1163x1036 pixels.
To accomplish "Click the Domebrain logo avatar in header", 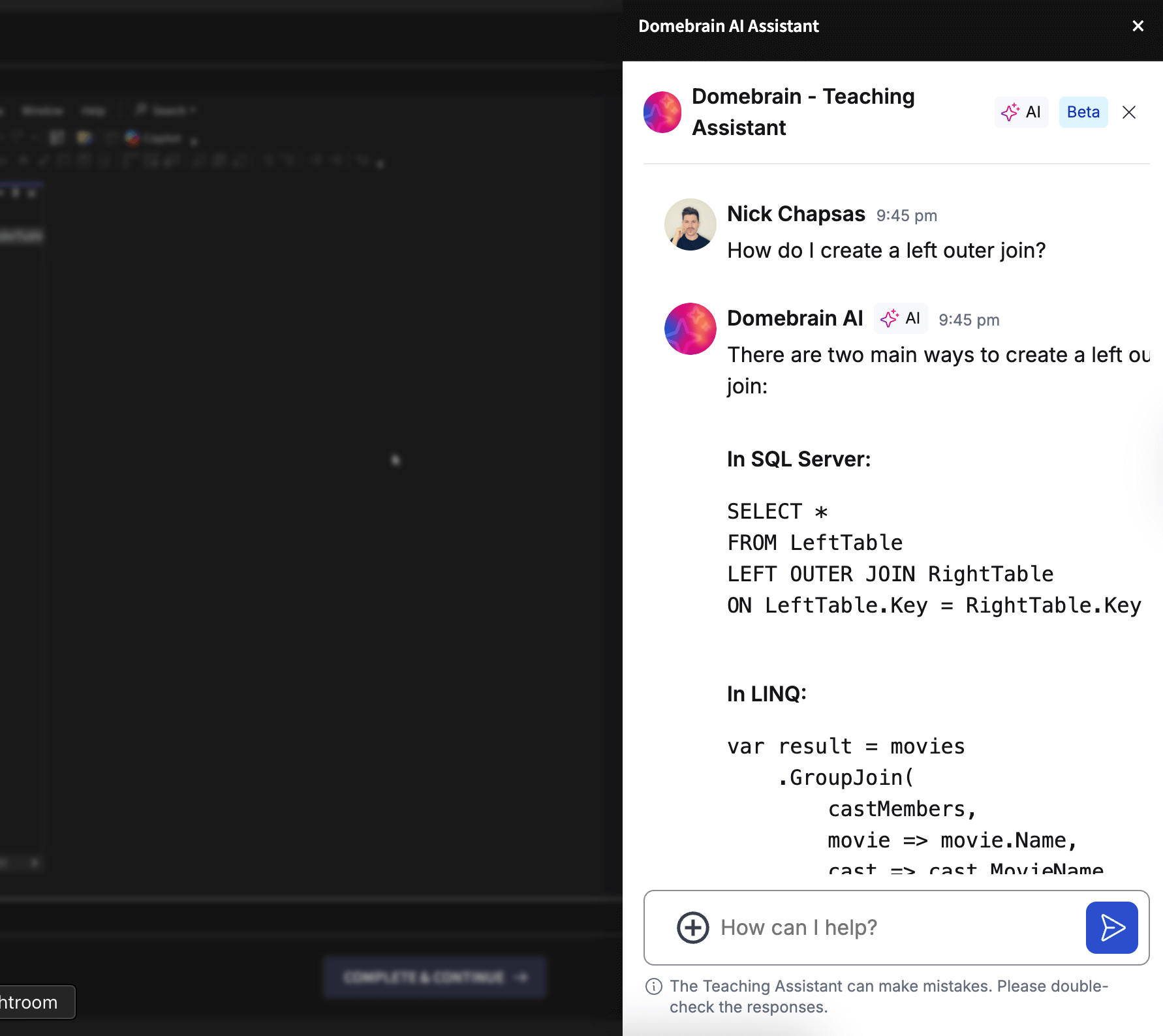I will click(662, 112).
